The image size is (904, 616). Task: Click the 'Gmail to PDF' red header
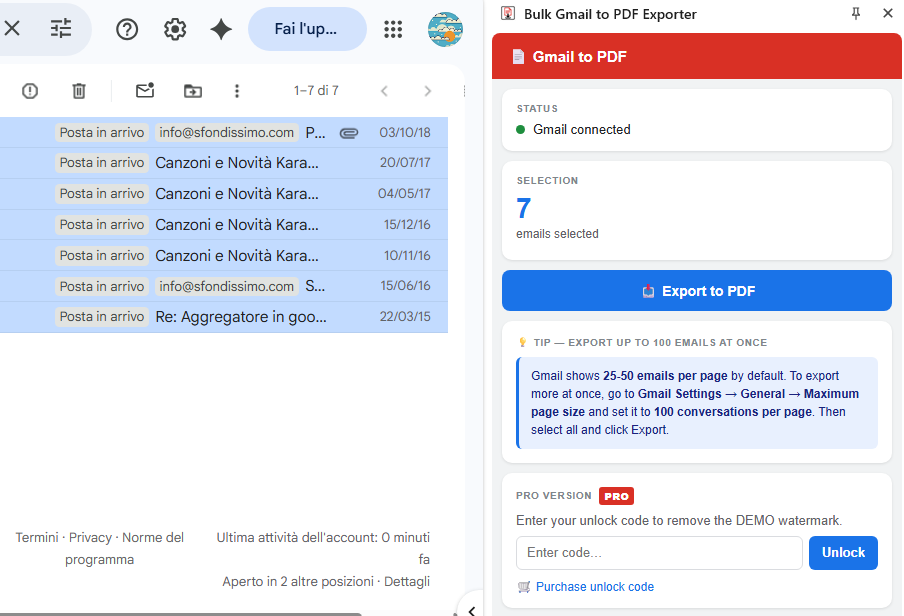point(696,57)
